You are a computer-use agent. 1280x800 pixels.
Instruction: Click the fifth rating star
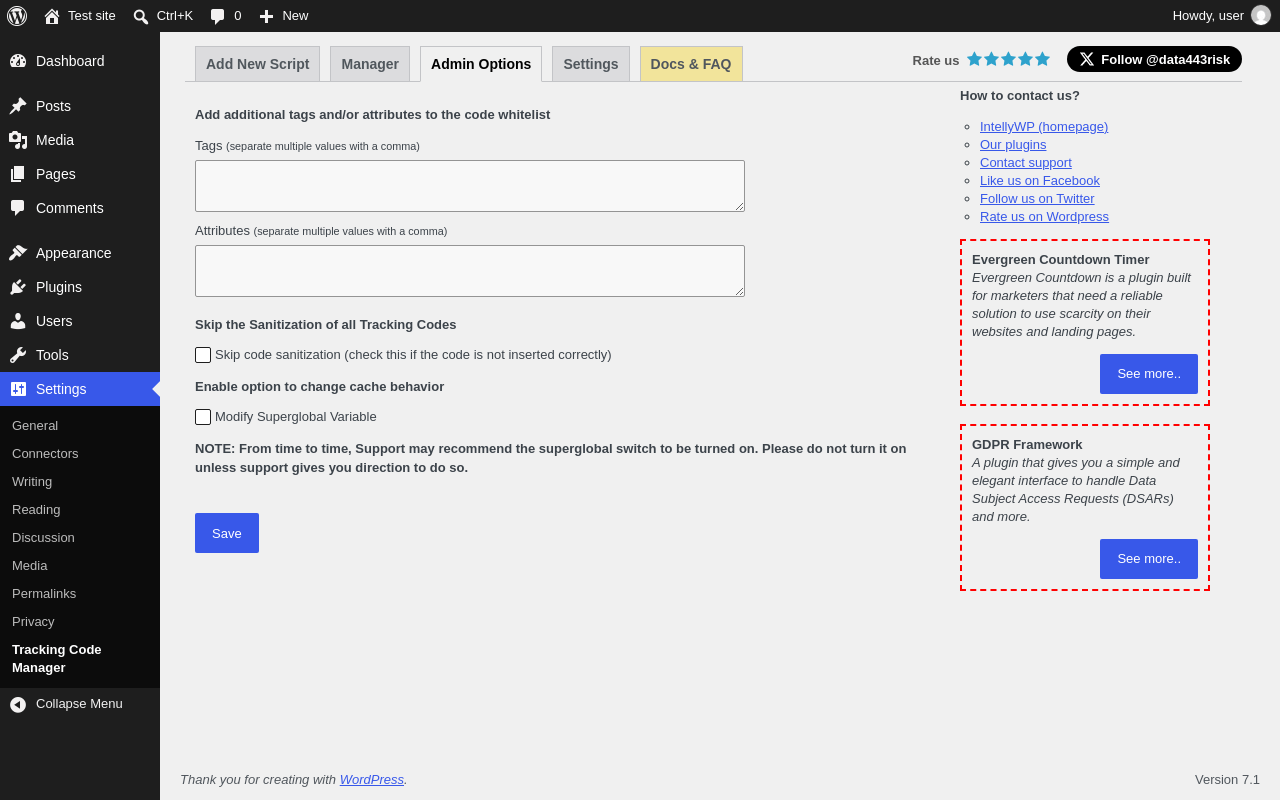[1042, 59]
